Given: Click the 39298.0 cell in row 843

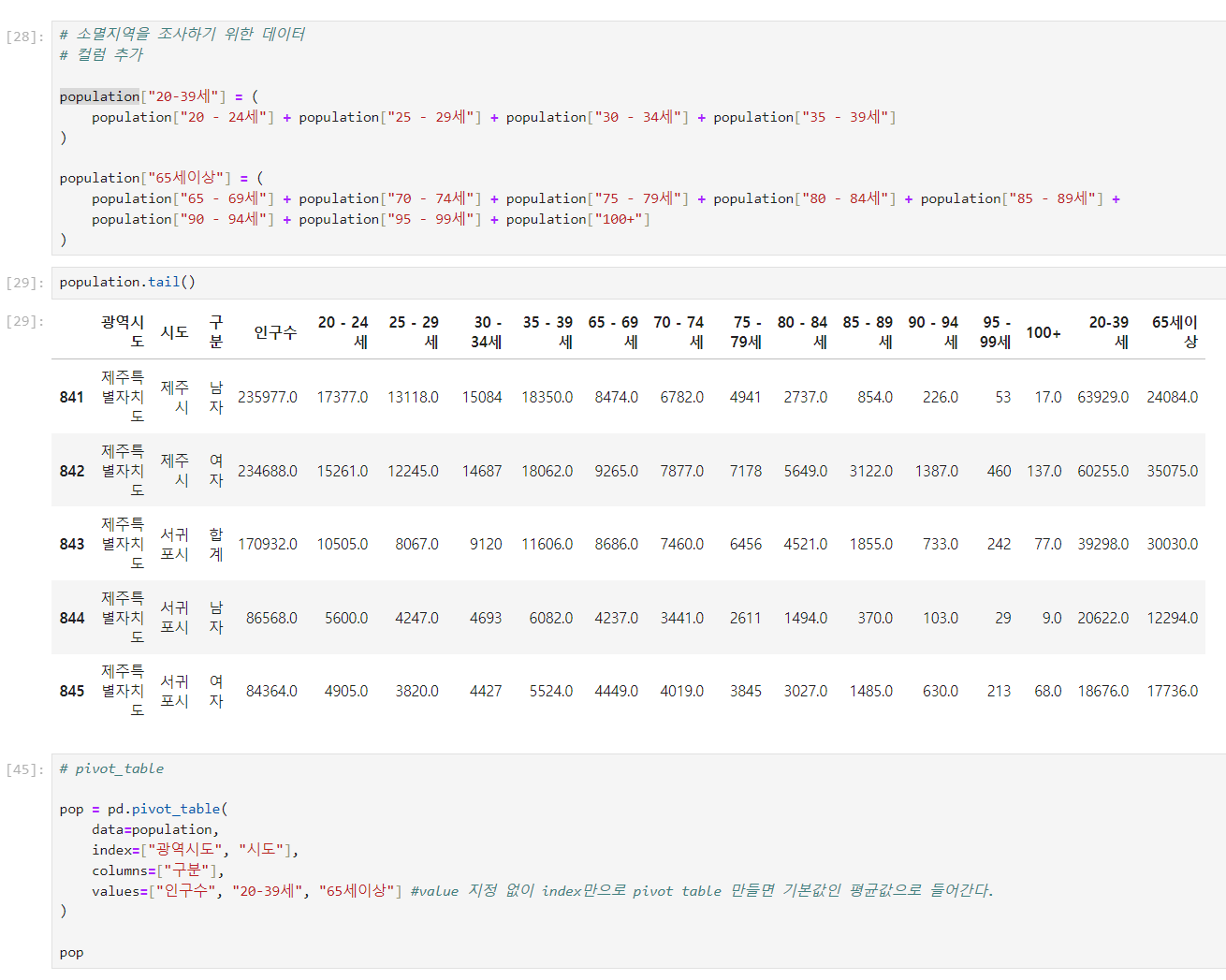Looking at the screenshot, I should click(x=1103, y=544).
